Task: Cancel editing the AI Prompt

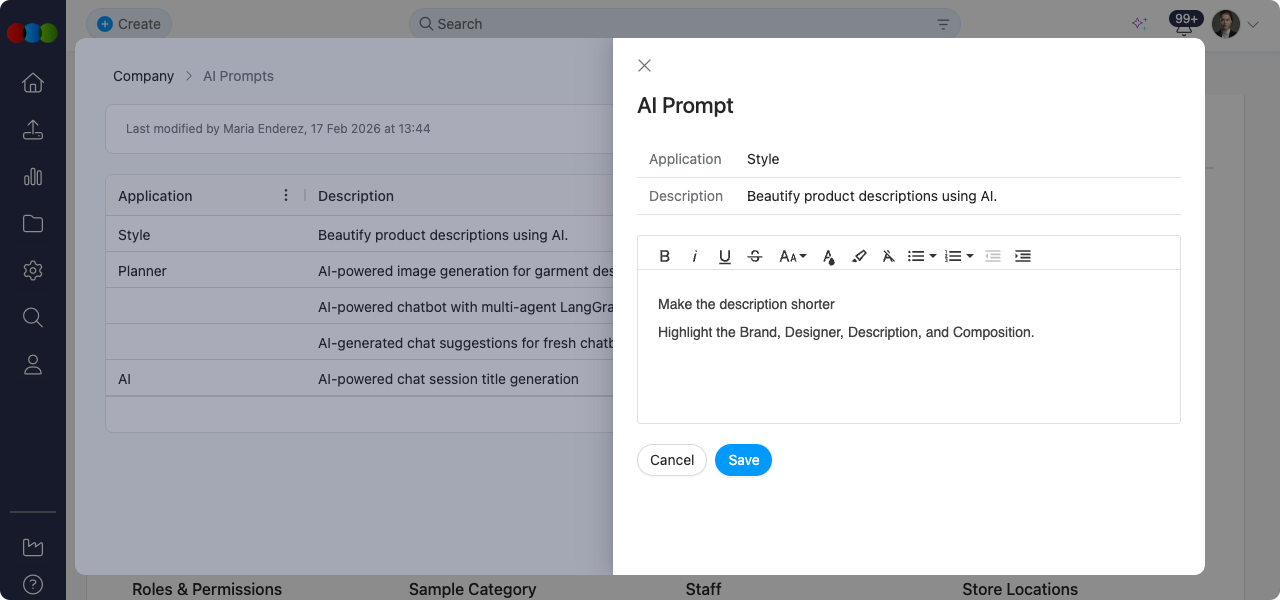Action: coord(671,460)
